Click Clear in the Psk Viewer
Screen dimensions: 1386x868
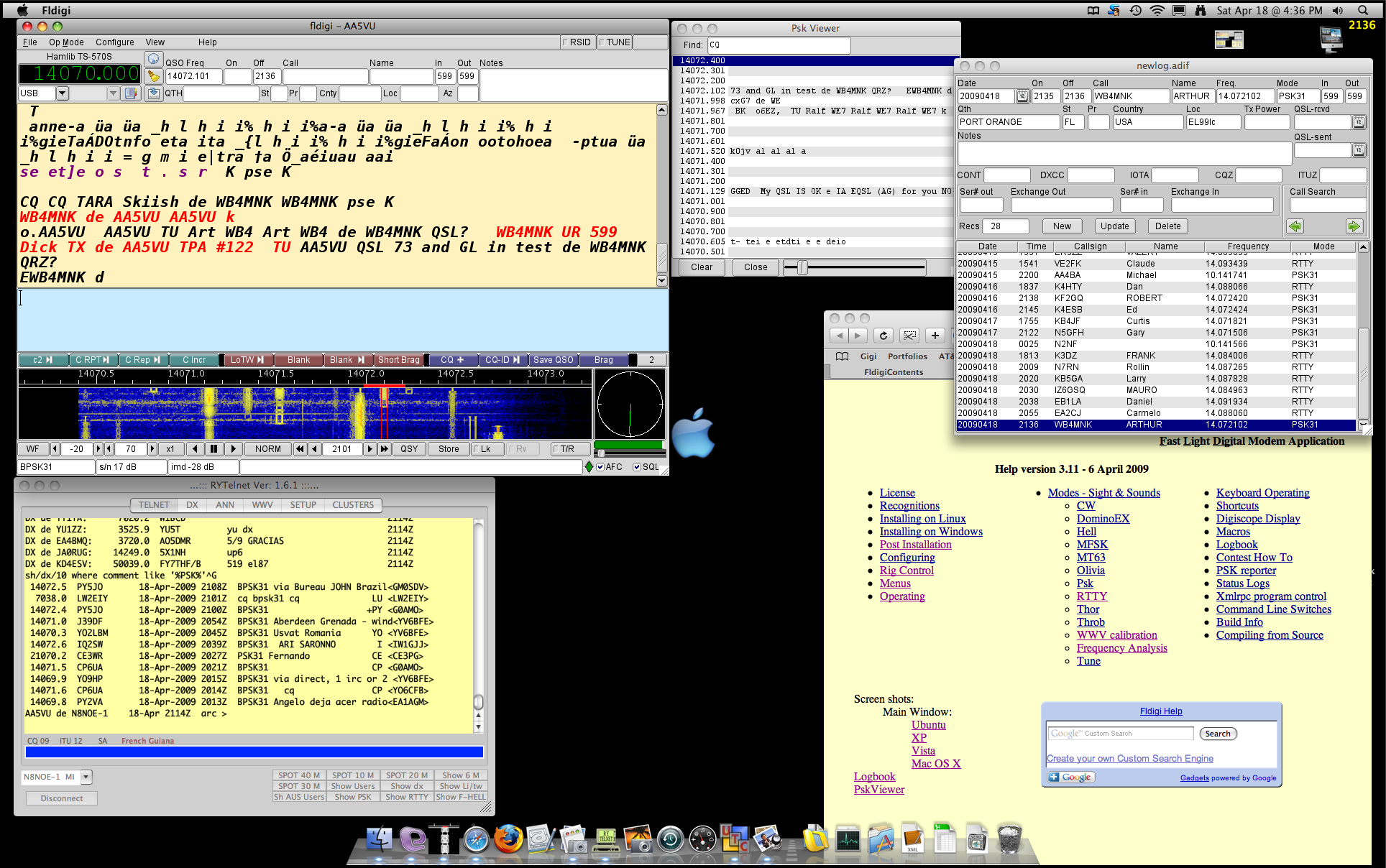click(x=702, y=267)
